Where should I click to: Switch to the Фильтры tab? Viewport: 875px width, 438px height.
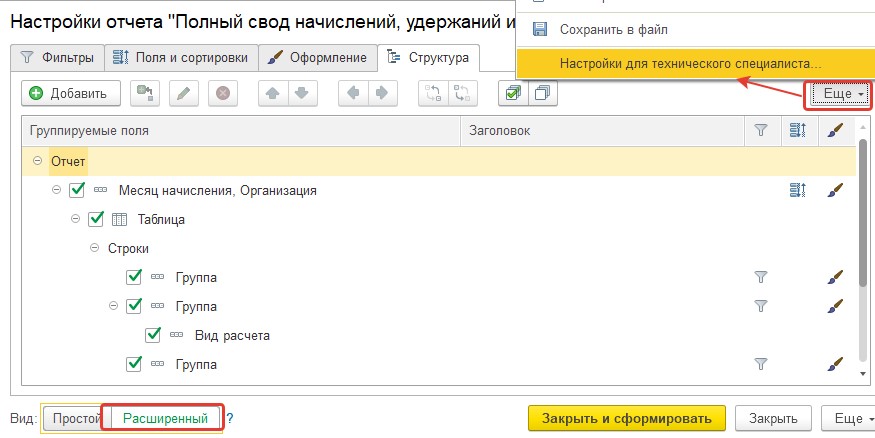(x=57, y=57)
